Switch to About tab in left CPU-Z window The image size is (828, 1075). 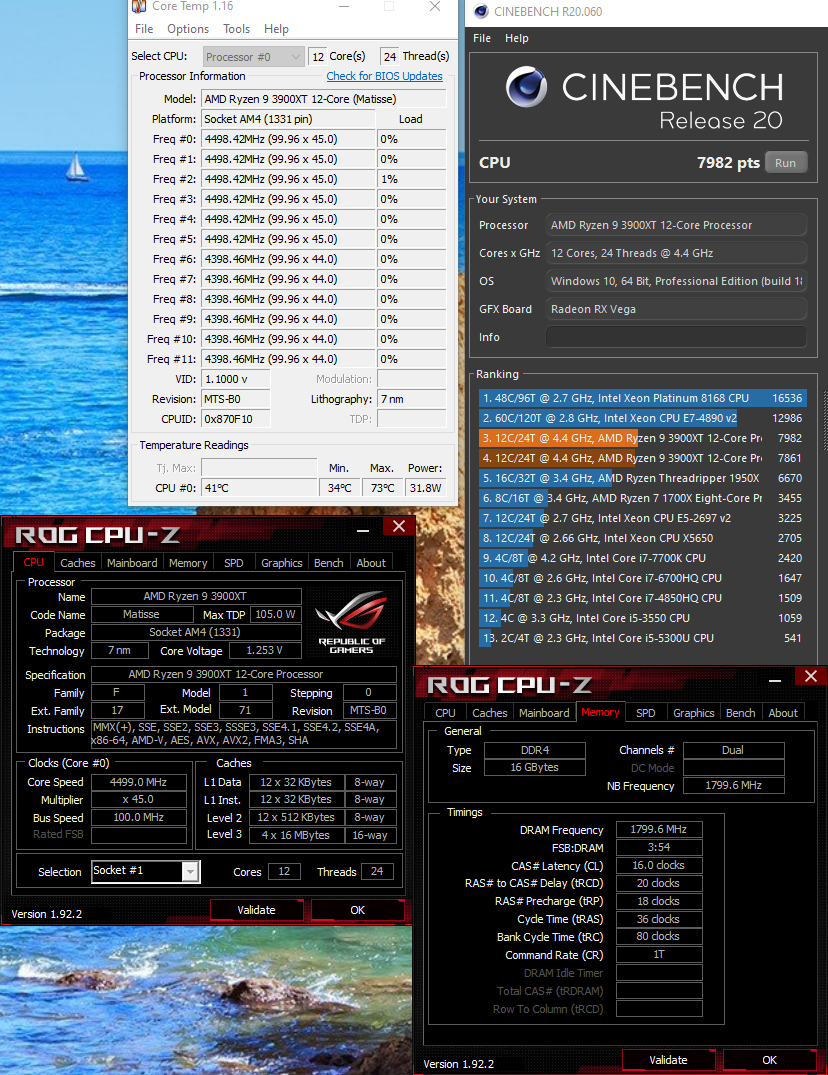point(371,563)
